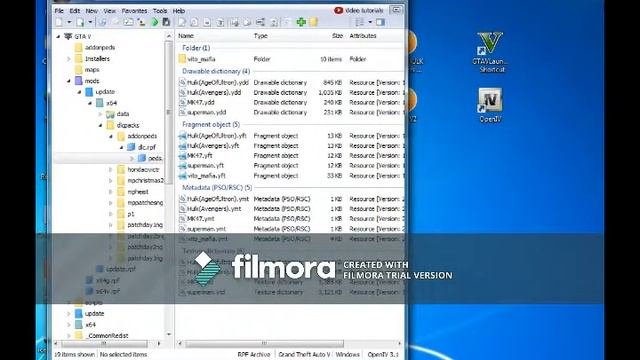Expand the _CommonRedist folder node

coord(69,336)
